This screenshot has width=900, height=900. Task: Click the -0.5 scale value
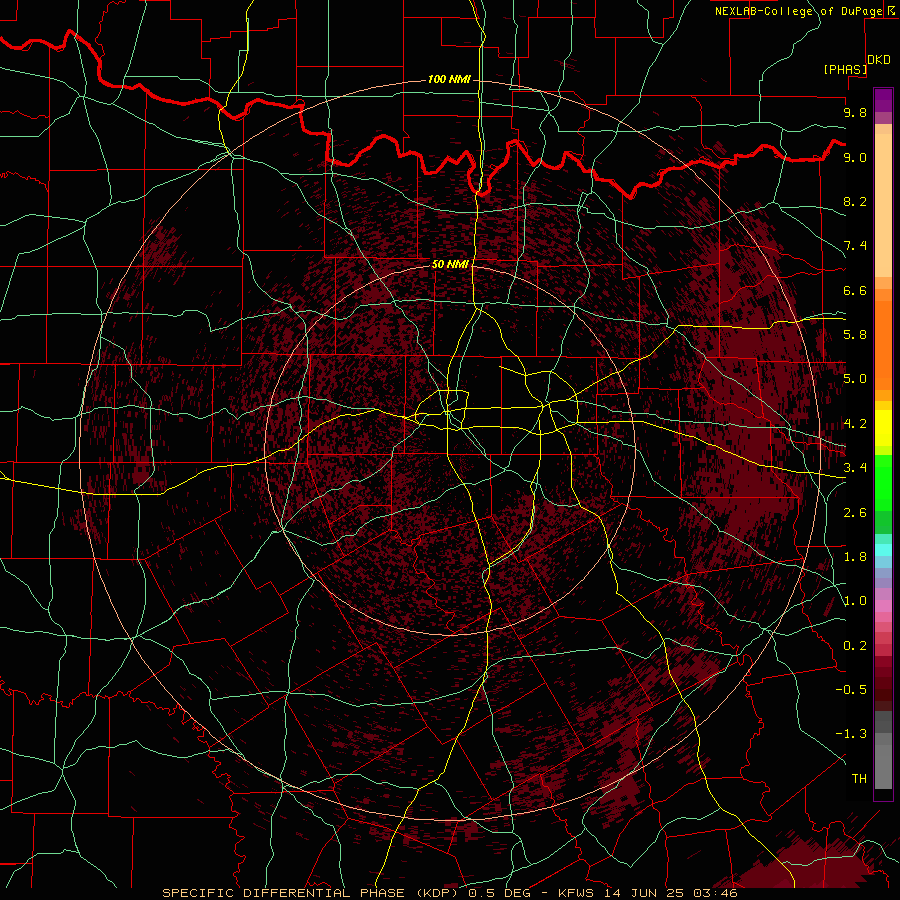[851, 690]
